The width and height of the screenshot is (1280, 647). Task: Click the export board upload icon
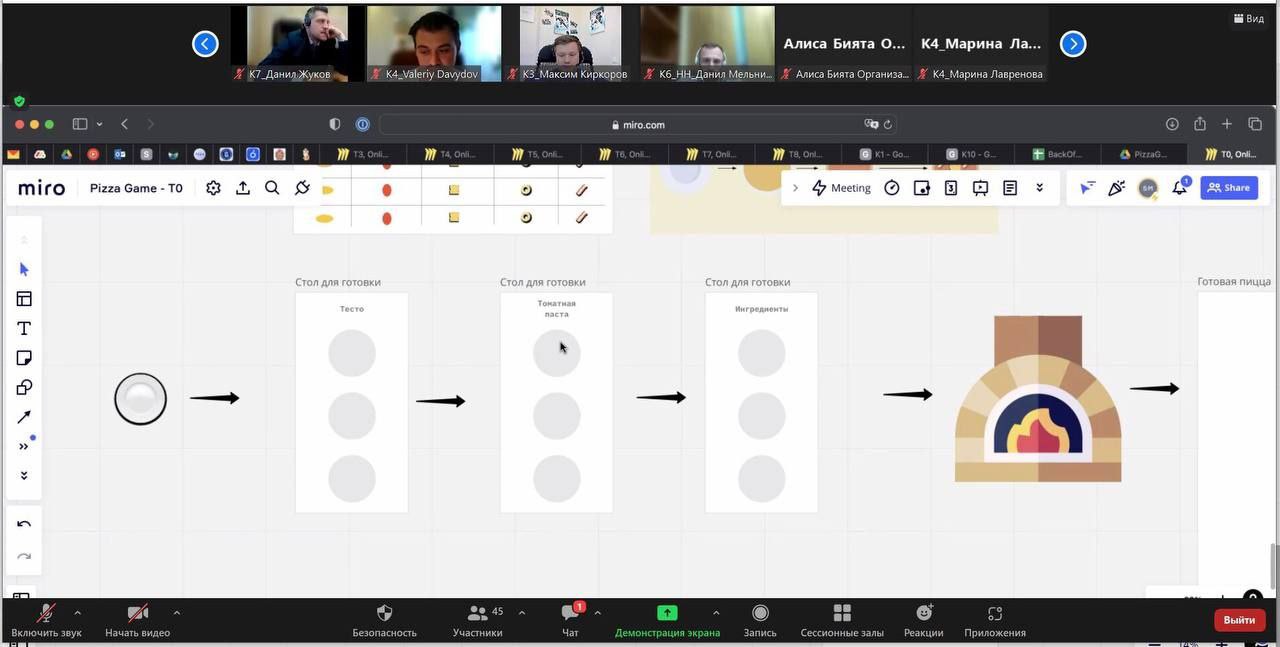pos(243,188)
